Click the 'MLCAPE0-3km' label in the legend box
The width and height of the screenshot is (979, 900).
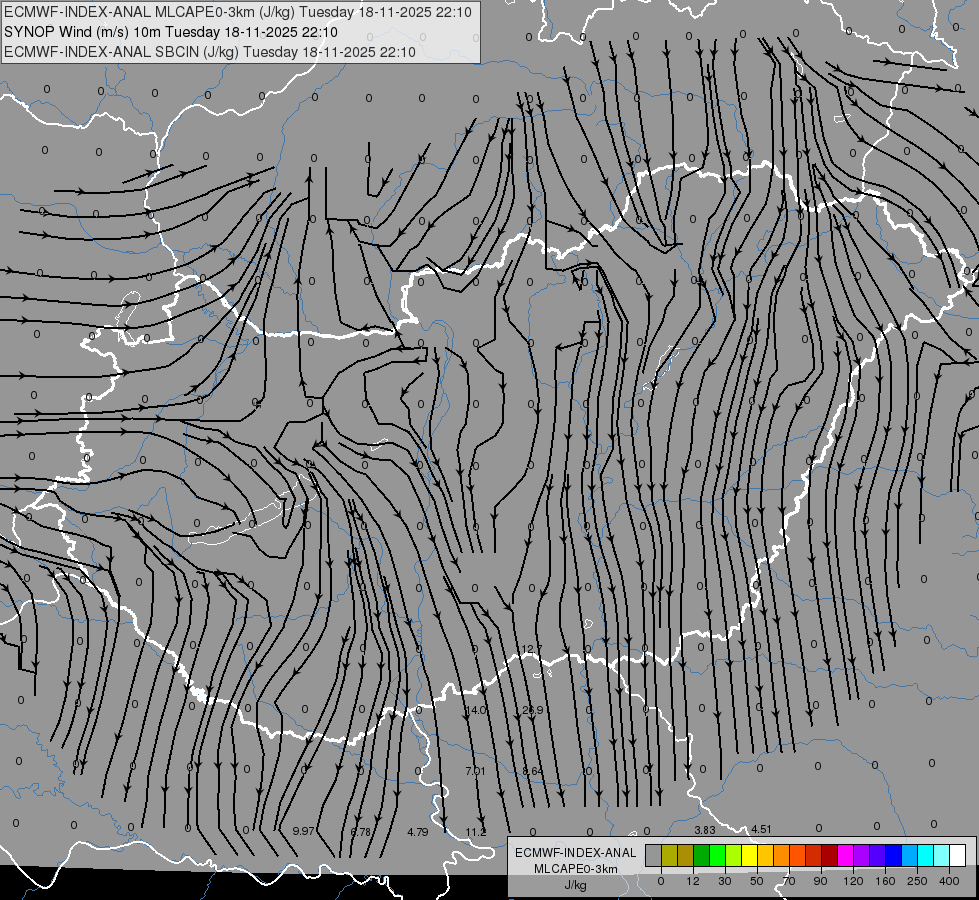coord(575,869)
